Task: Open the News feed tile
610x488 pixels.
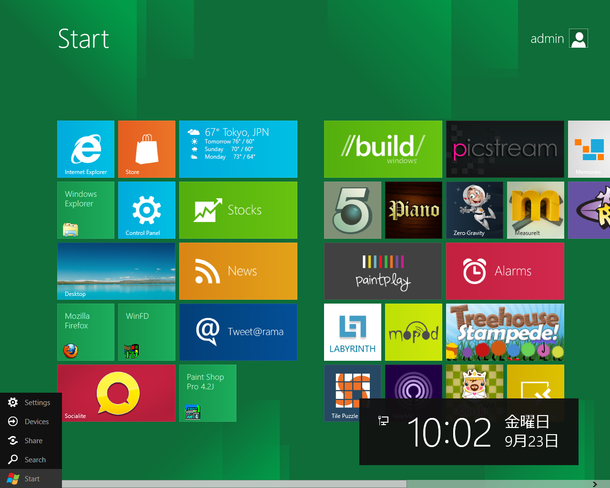Action: 238,271
